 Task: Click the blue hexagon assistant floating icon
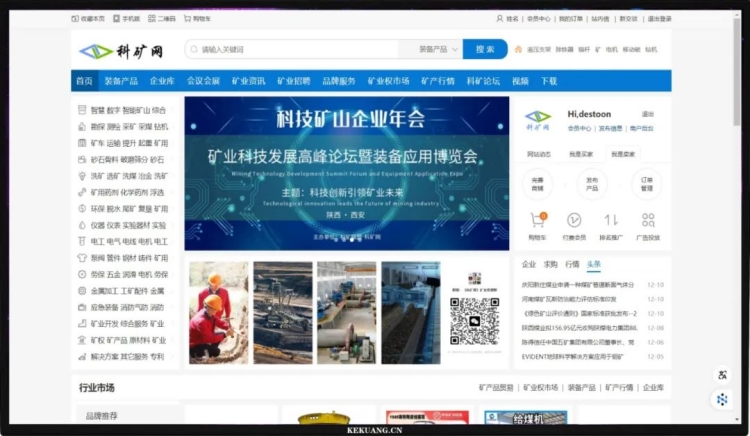(x=722, y=399)
